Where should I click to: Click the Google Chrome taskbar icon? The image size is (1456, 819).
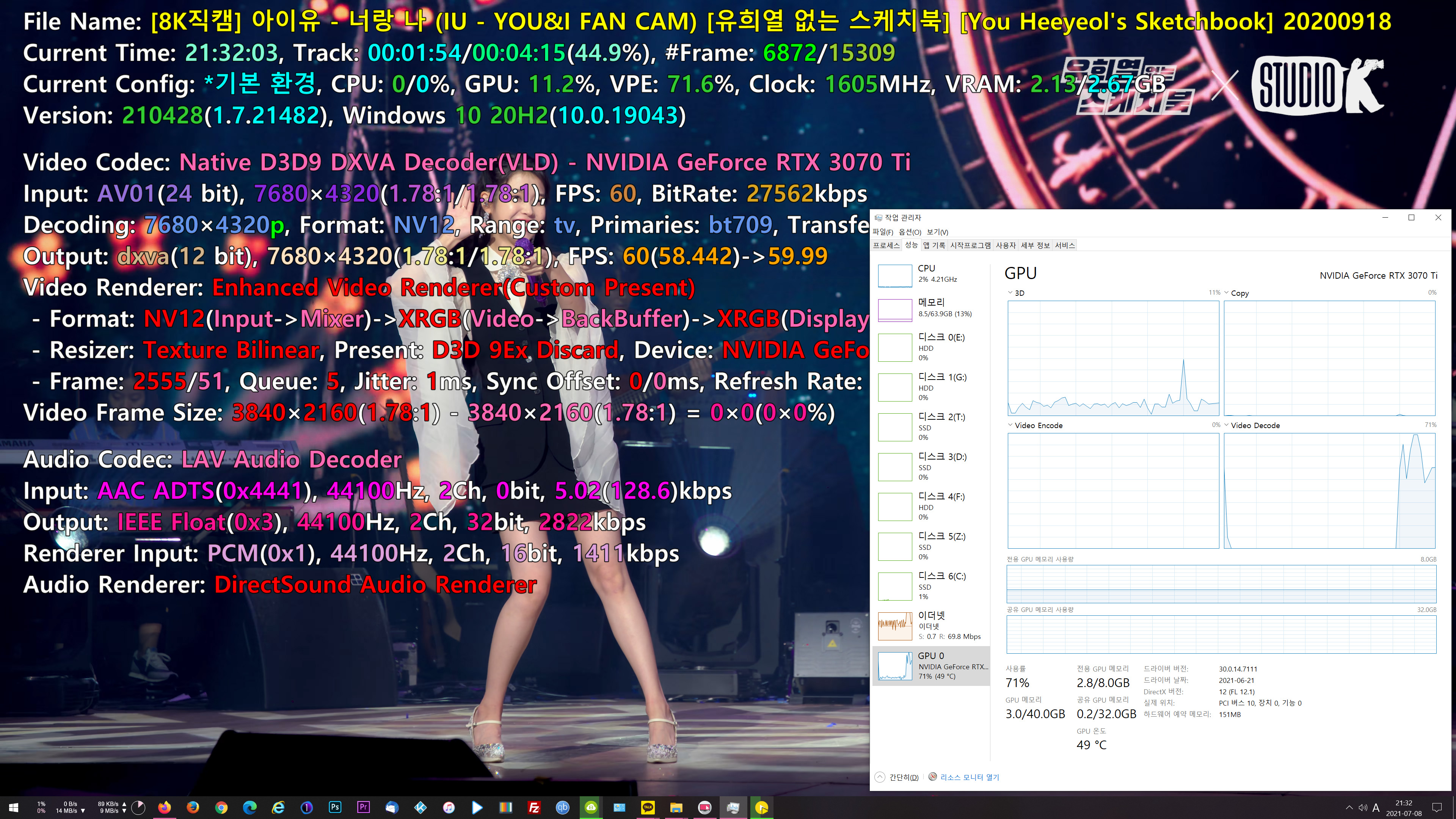[x=221, y=807]
